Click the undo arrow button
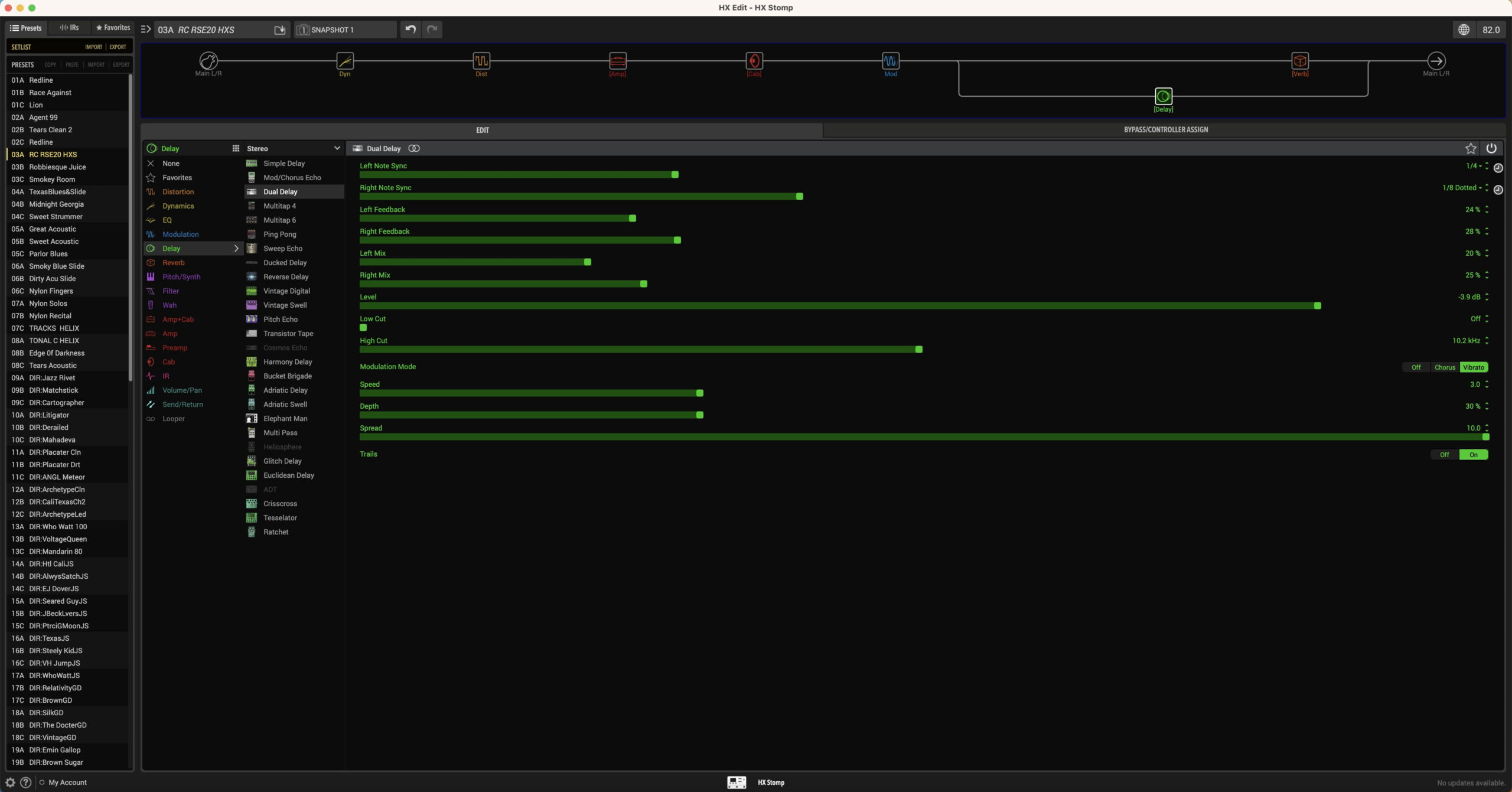The width and height of the screenshot is (1512, 792). (x=410, y=30)
